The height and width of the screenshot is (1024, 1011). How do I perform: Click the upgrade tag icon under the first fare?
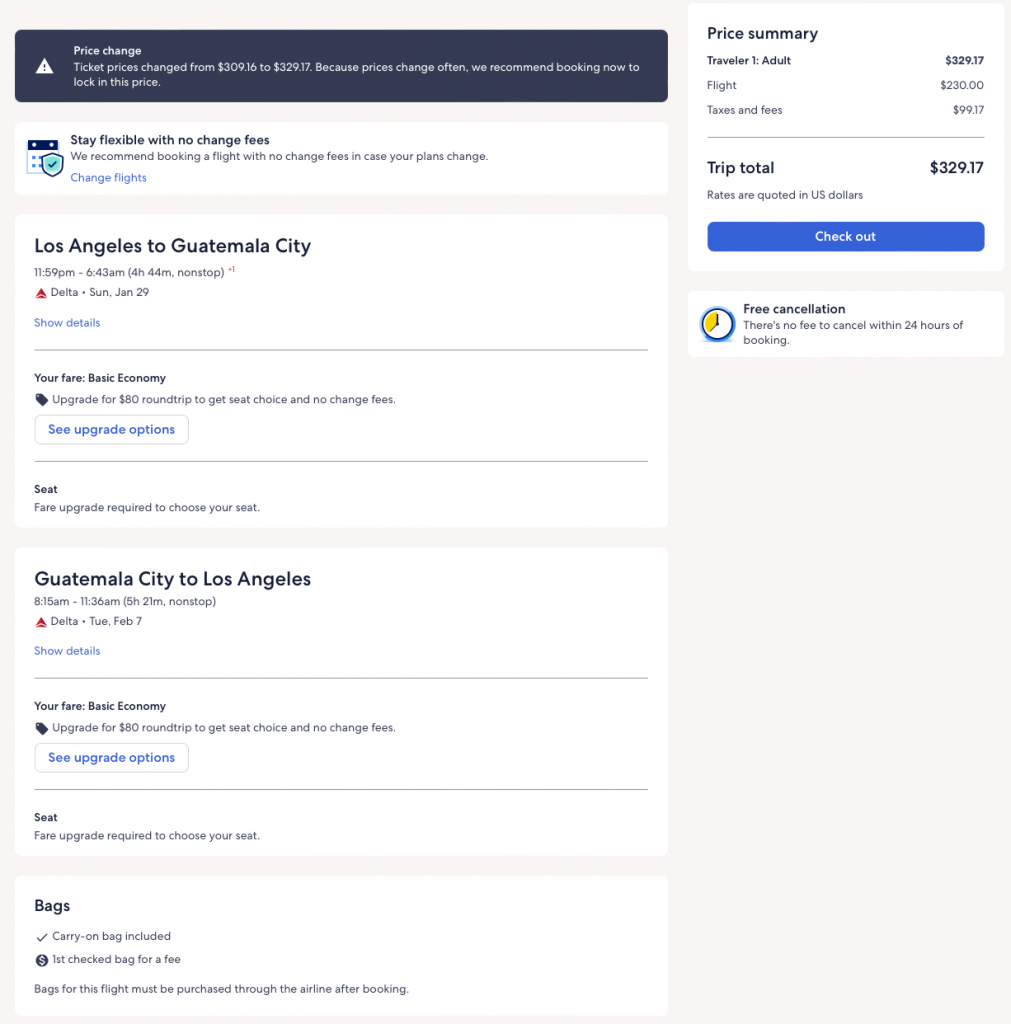point(41,400)
